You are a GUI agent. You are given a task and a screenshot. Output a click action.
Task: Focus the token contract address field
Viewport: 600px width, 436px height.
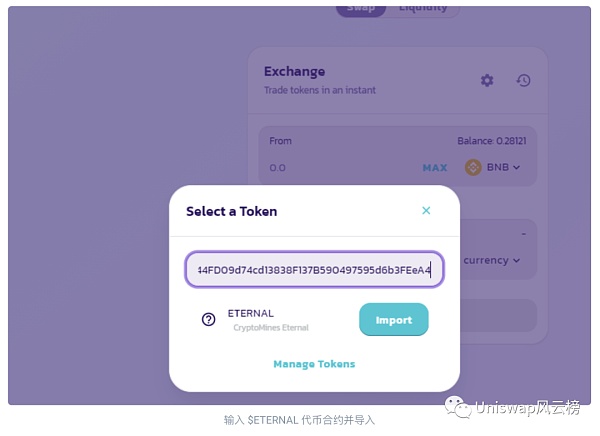[314, 270]
